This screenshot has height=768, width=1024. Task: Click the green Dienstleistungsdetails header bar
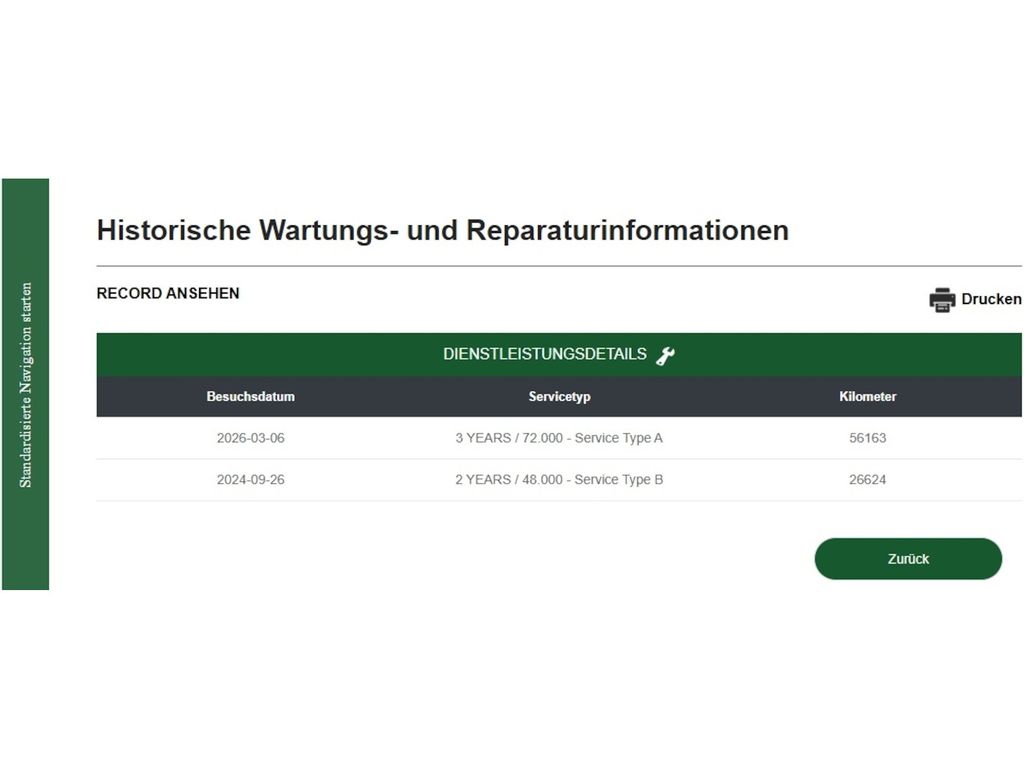(x=559, y=355)
